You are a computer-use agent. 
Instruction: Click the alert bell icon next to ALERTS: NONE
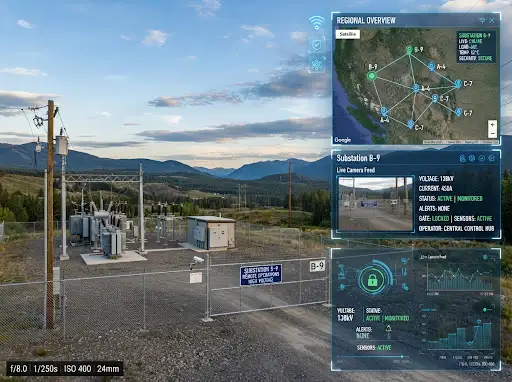coord(388,329)
